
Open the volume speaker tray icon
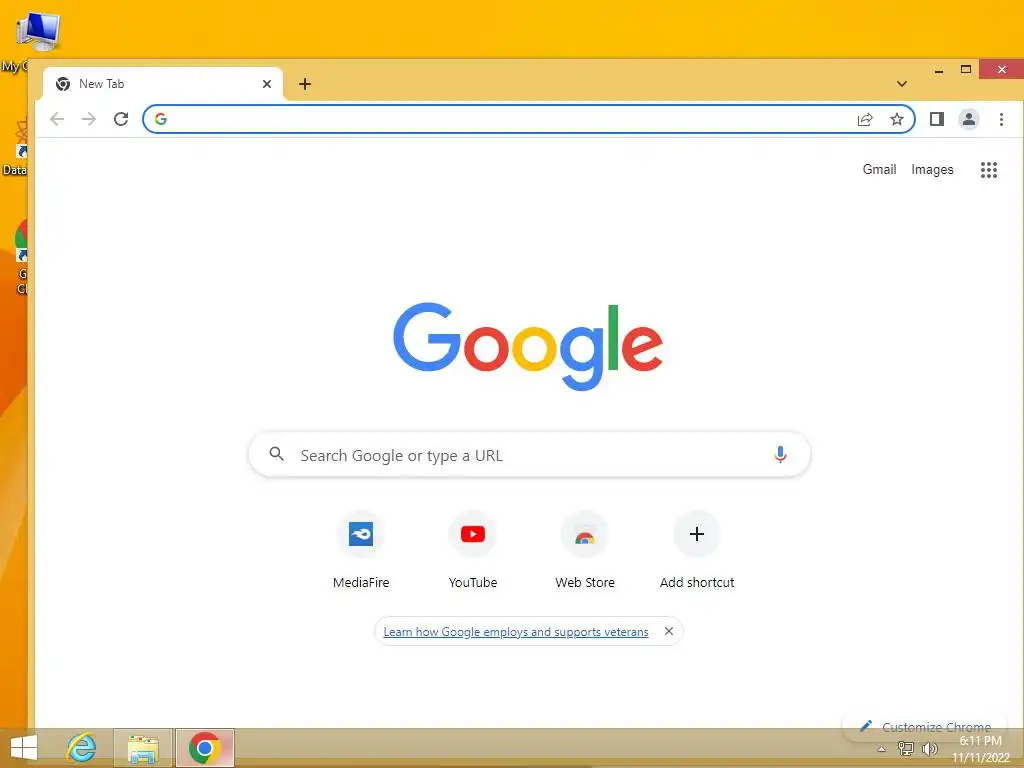(x=929, y=749)
